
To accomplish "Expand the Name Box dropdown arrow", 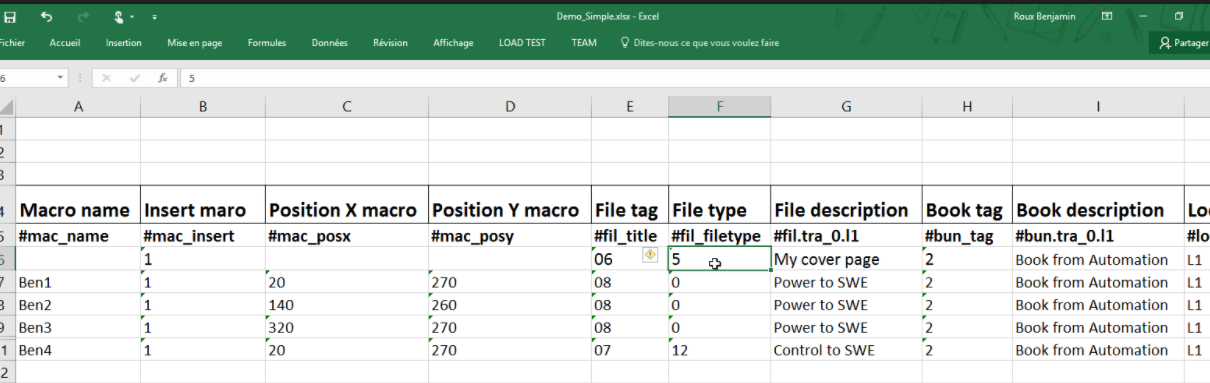I will click(x=61, y=78).
